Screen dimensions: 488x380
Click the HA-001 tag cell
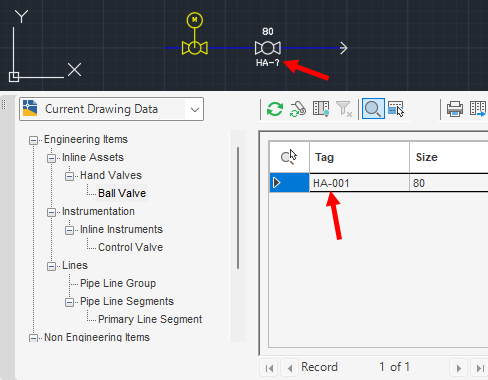click(359, 183)
